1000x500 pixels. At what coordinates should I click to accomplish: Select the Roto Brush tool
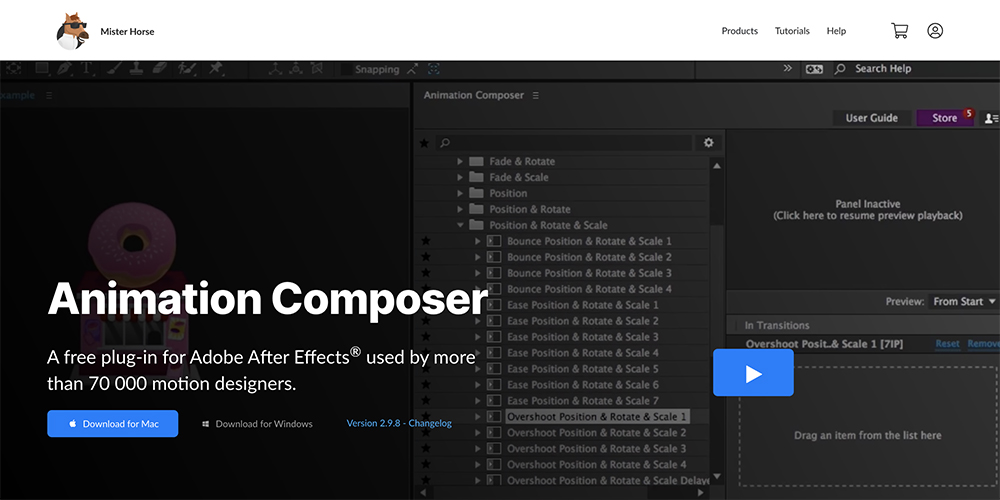click(186, 68)
